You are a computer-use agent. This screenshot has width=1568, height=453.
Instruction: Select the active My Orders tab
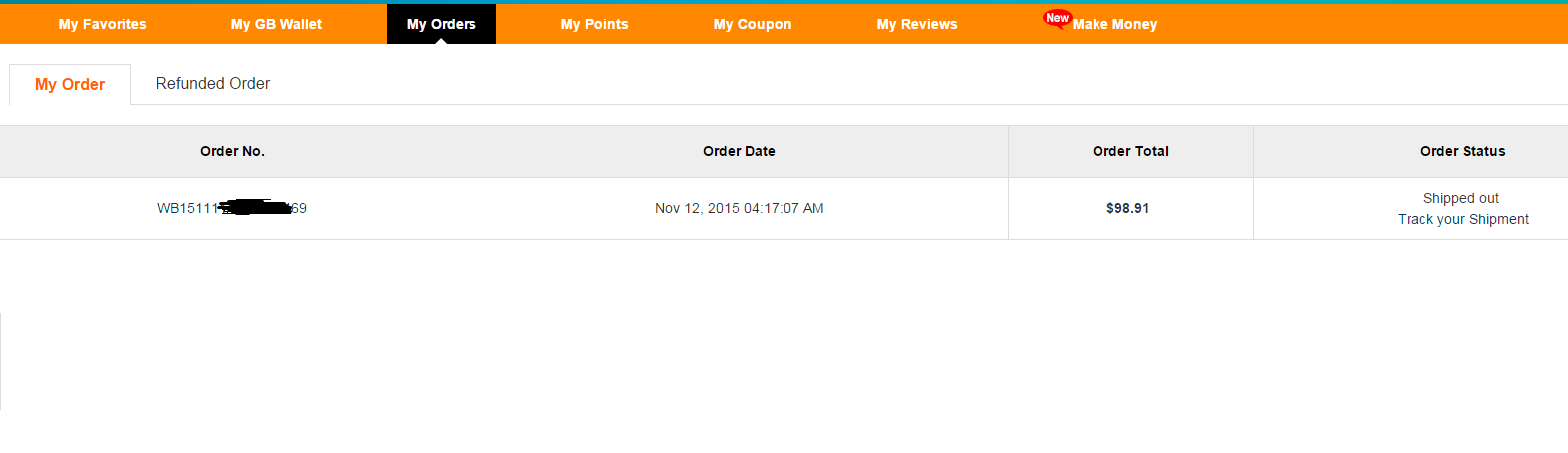pos(442,24)
